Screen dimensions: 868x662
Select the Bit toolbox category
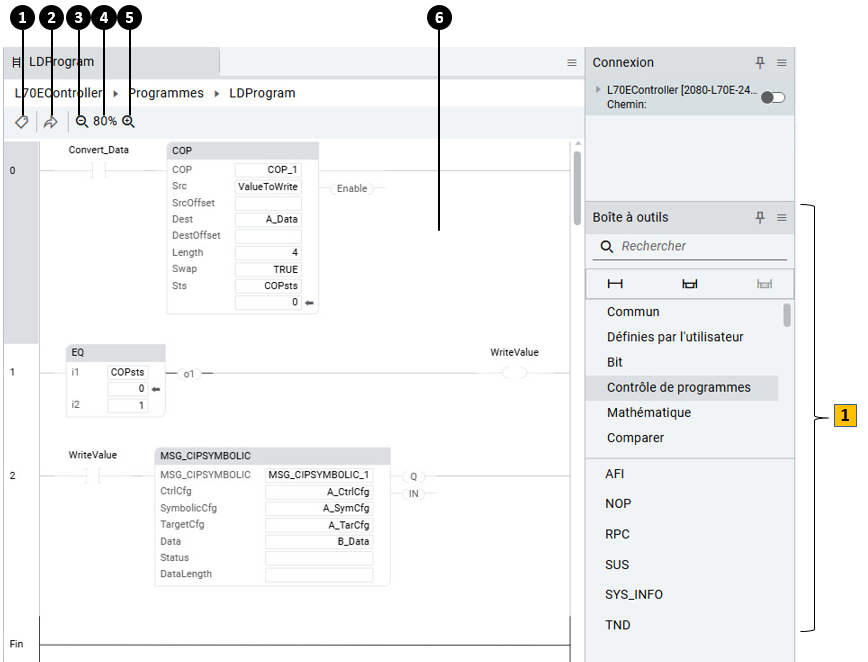click(x=614, y=362)
